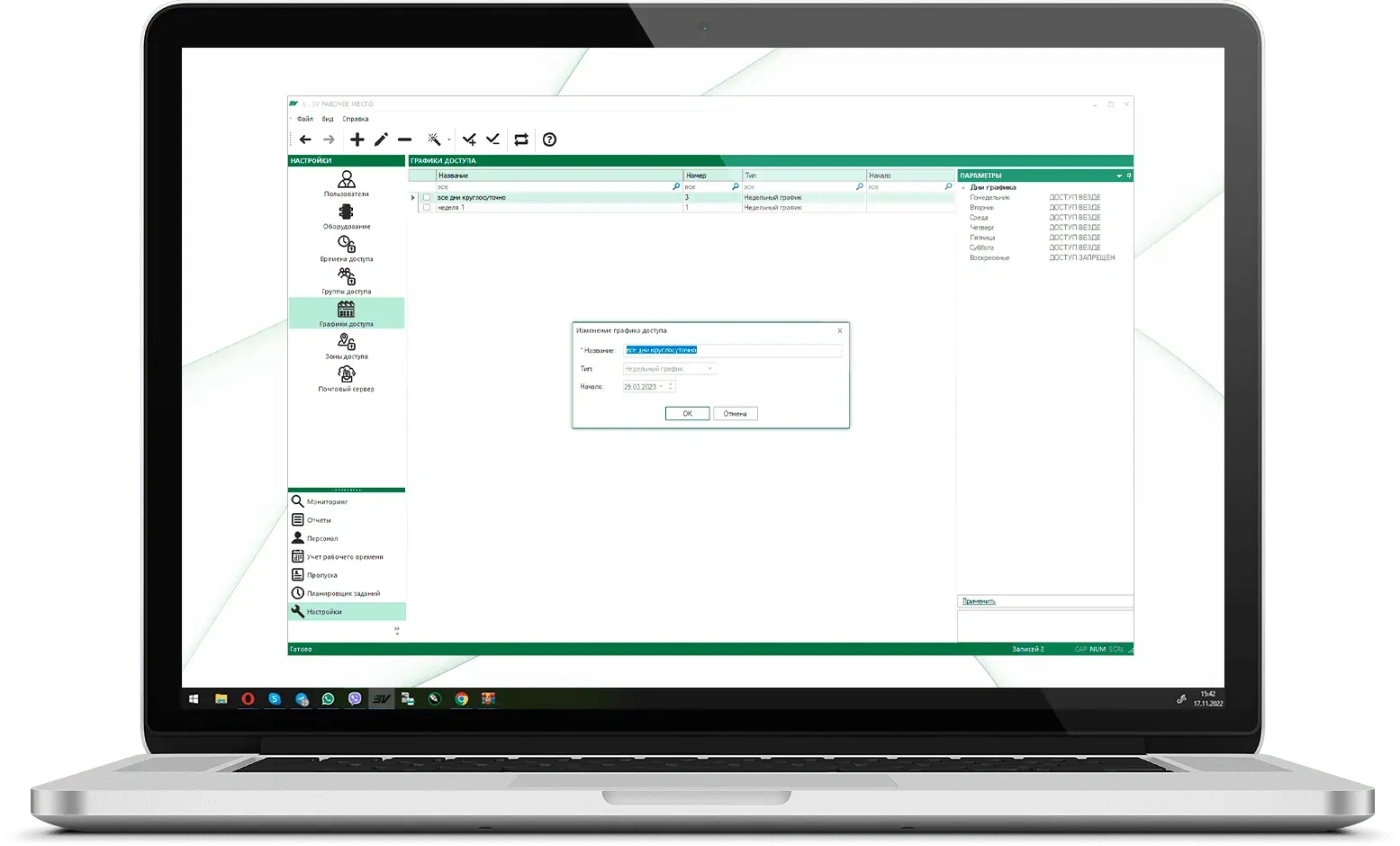
Task: Open the Файл menu
Action: click(305, 119)
